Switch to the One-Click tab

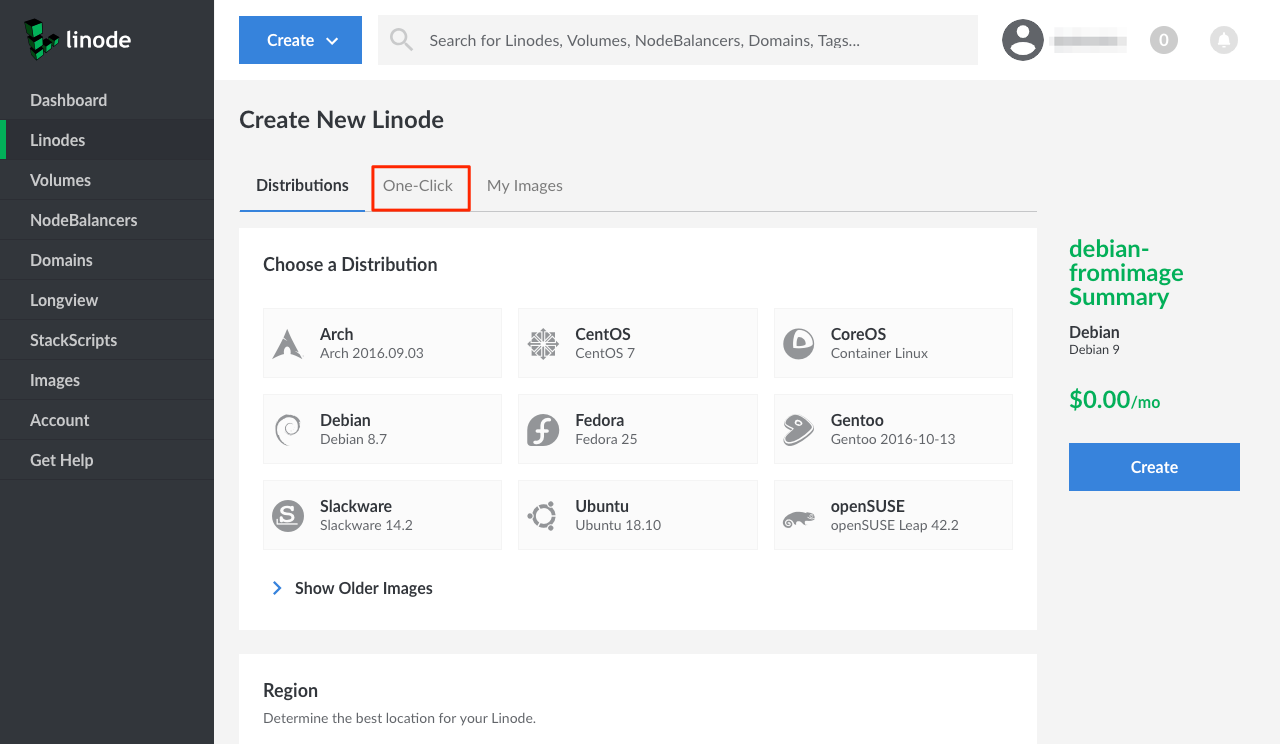(418, 186)
